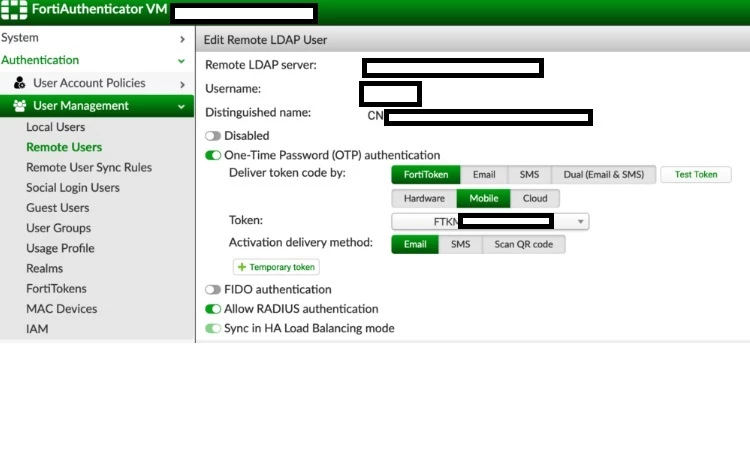750x463 pixels.
Task: Open MAC Devices page
Action: [61, 309]
